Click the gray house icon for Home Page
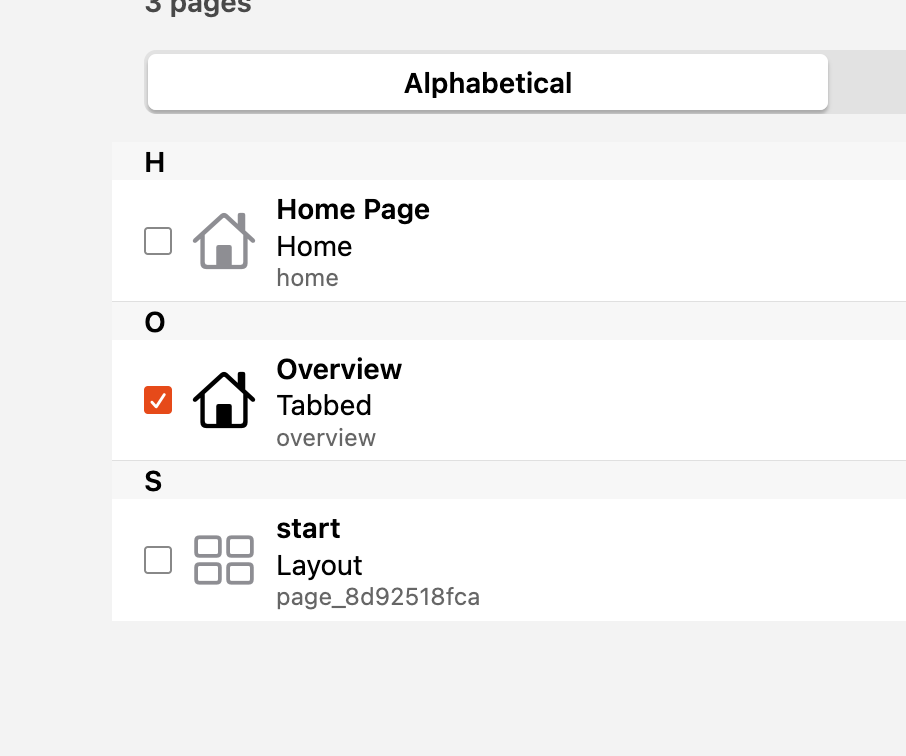Viewport: 906px width, 756px height. [223, 241]
